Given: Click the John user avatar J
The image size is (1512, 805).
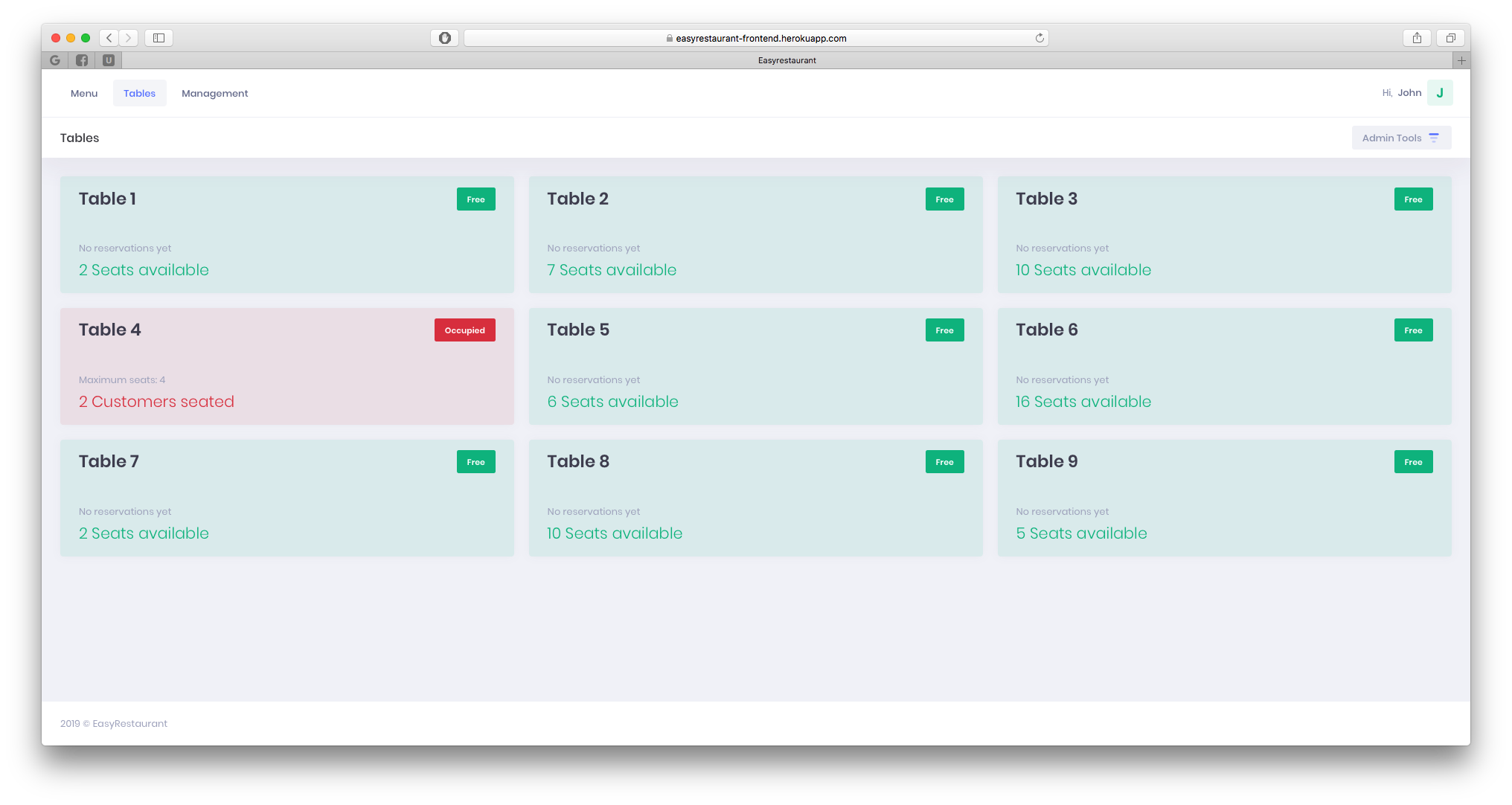Looking at the screenshot, I should (x=1440, y=93).
